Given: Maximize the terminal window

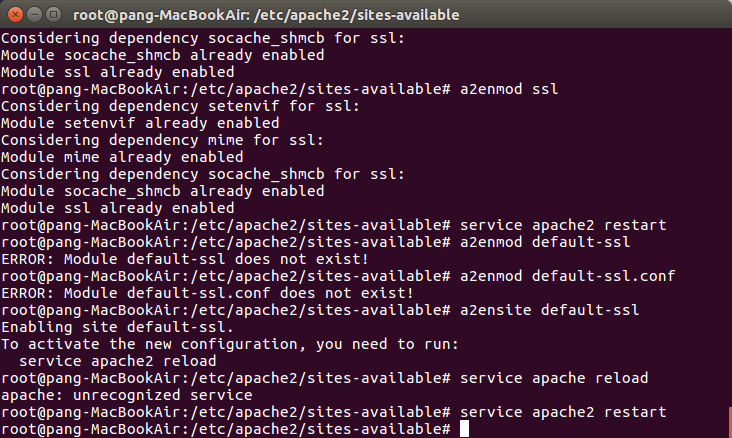Looking at the screenshot, I should 53,14.
